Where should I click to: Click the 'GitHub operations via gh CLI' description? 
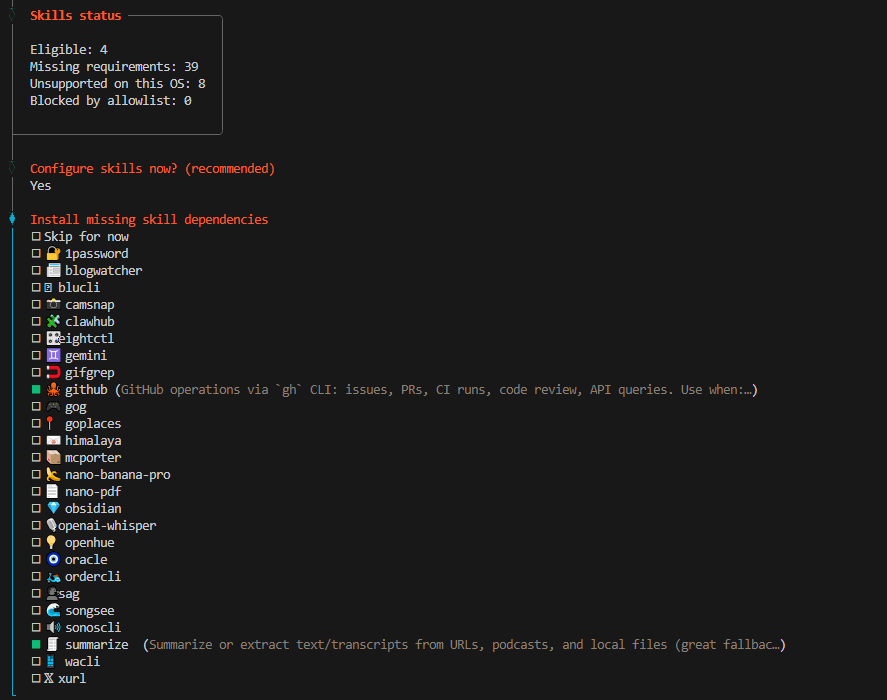click(x=436, y=389)
